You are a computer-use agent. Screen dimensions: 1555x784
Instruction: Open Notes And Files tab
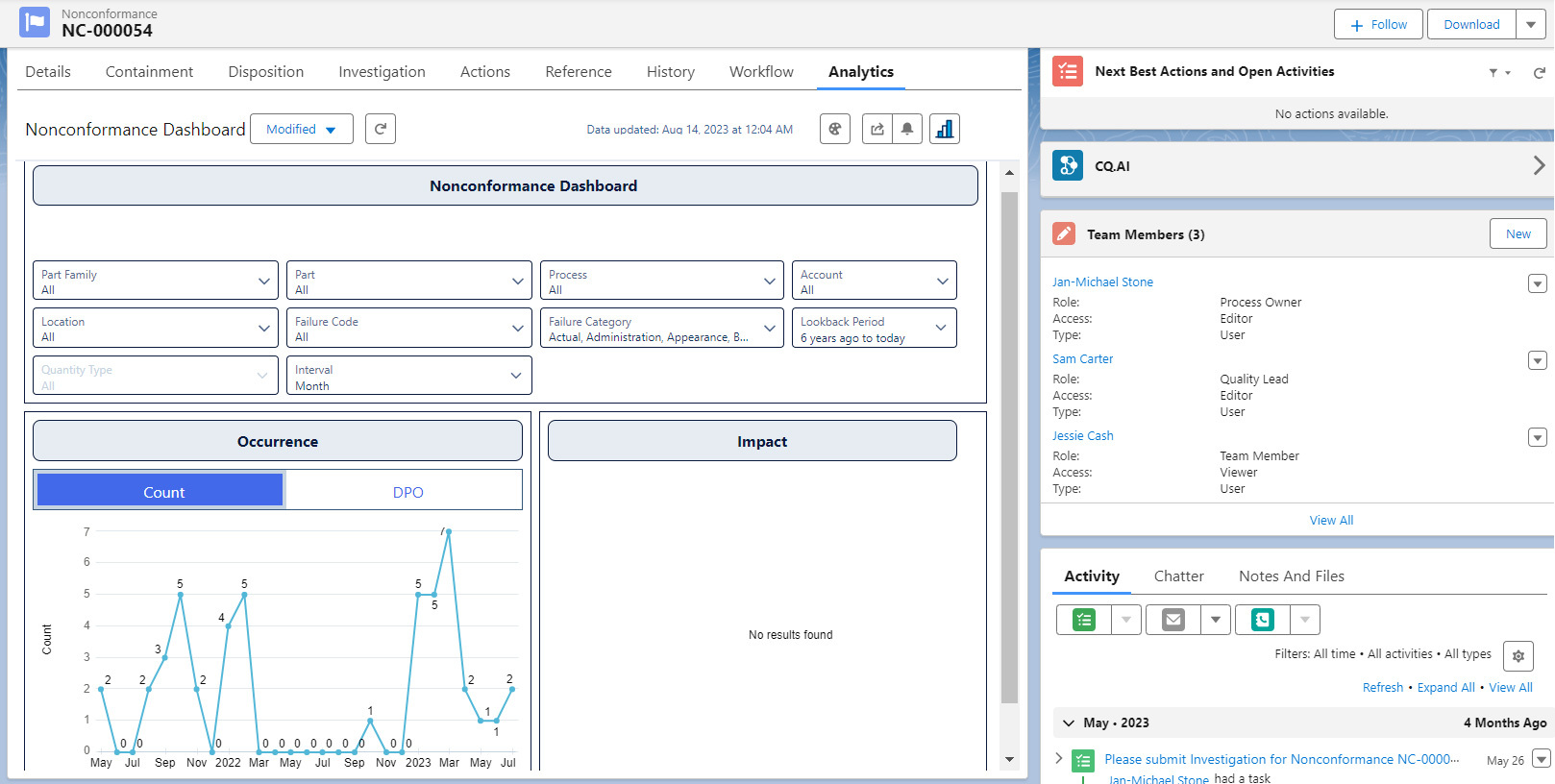click(x=1292, y=576)
